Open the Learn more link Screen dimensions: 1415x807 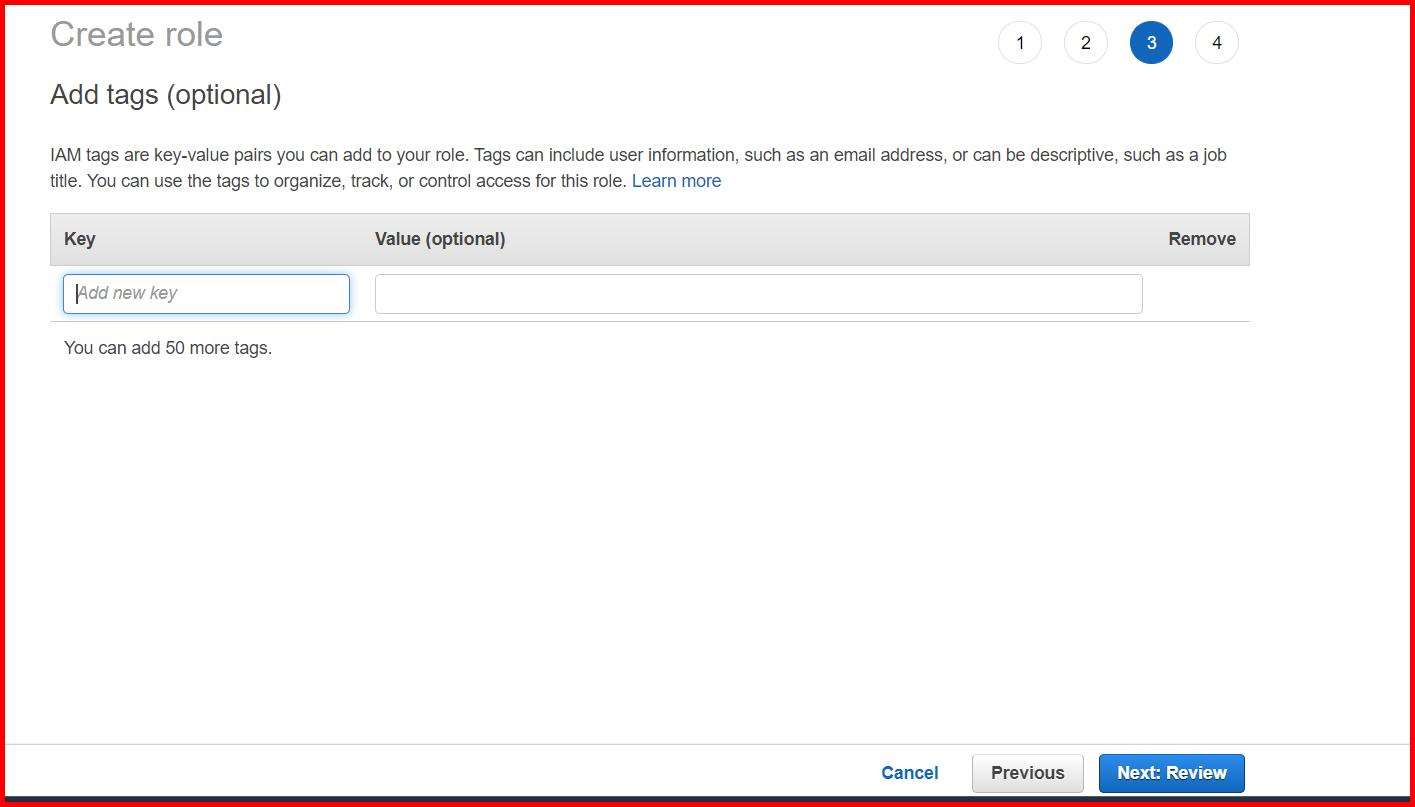(x=676, y=181)
